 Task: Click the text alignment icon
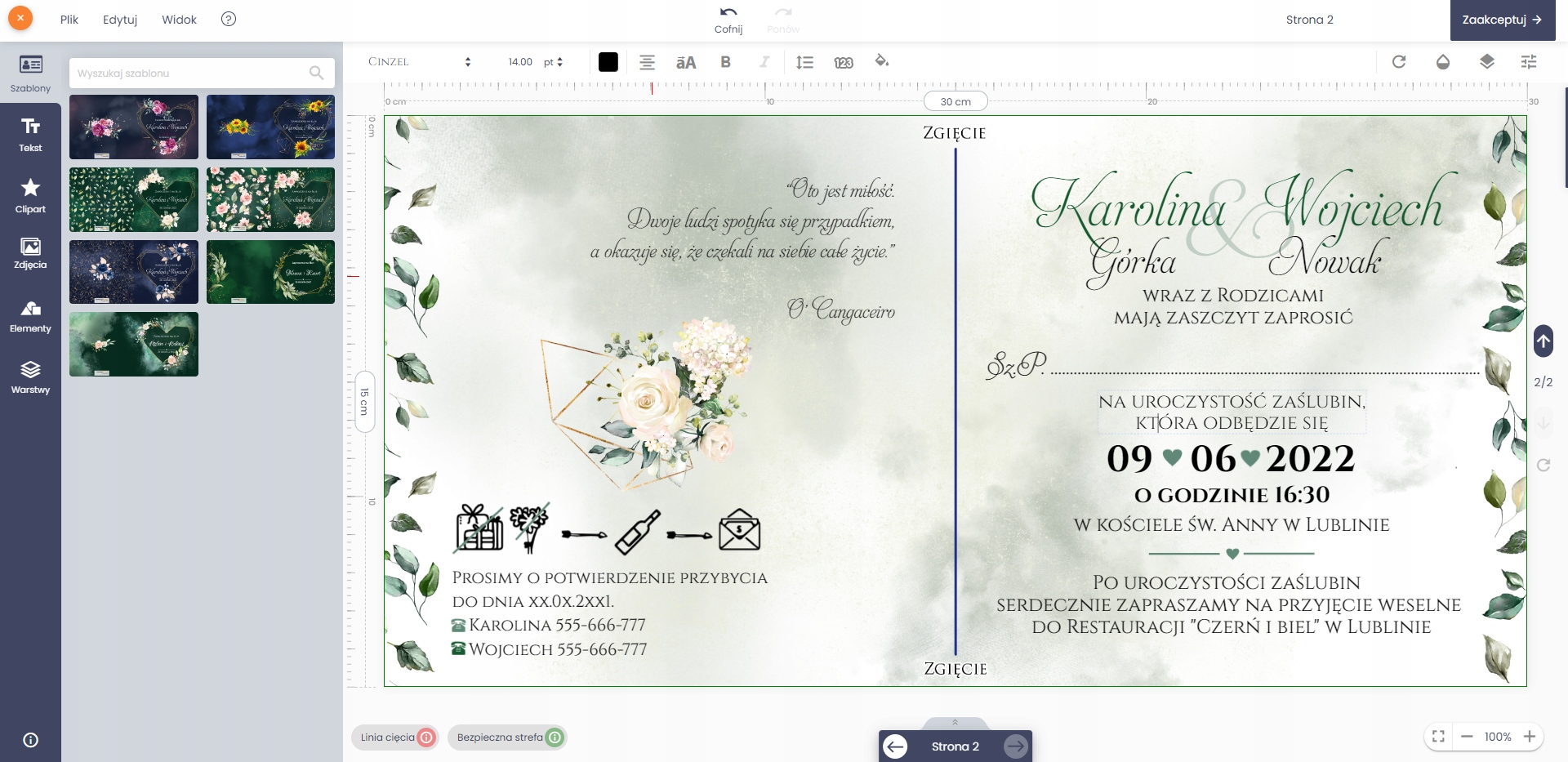(x=647, y=62)
